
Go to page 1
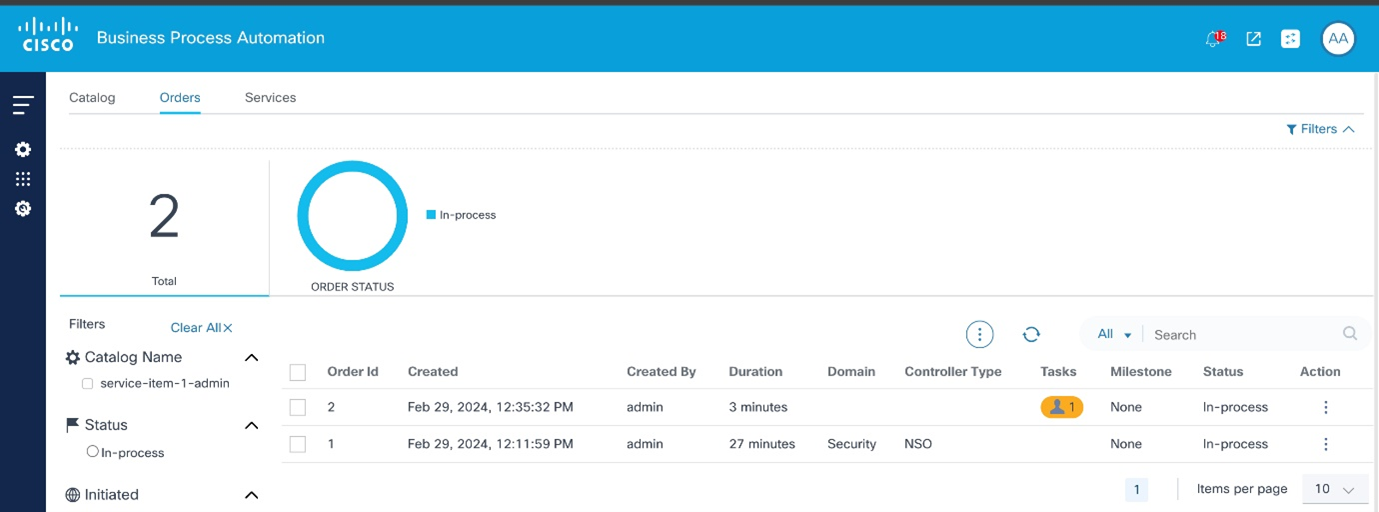click(1136, 489)
